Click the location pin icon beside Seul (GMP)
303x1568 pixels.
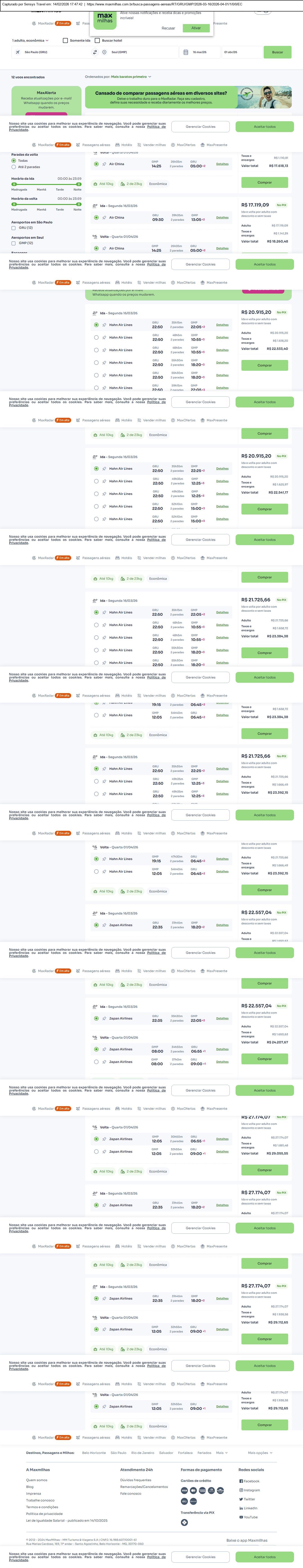click(x=104, y=52)
